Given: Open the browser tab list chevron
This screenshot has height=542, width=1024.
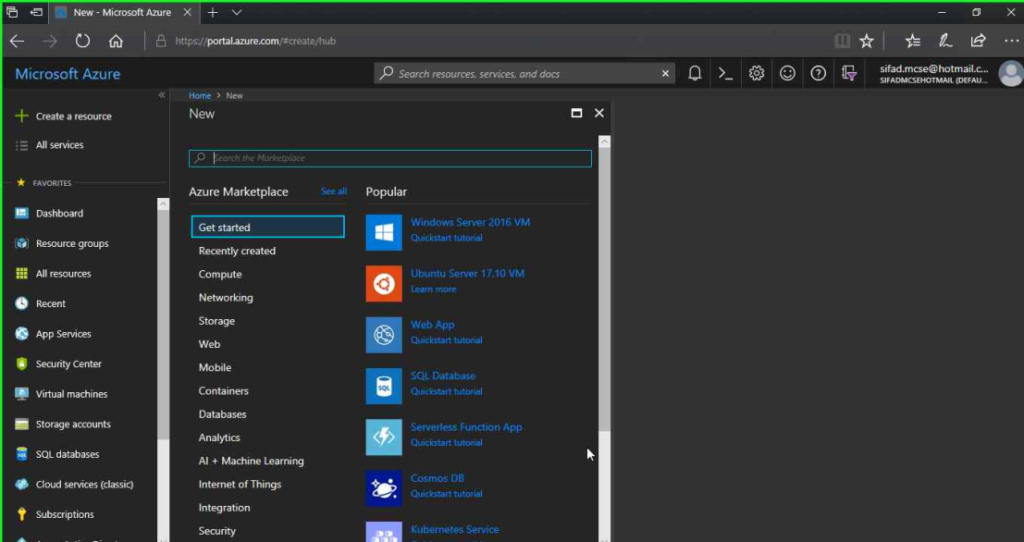Looking at the screenshot, I should (x=236, y=12).
